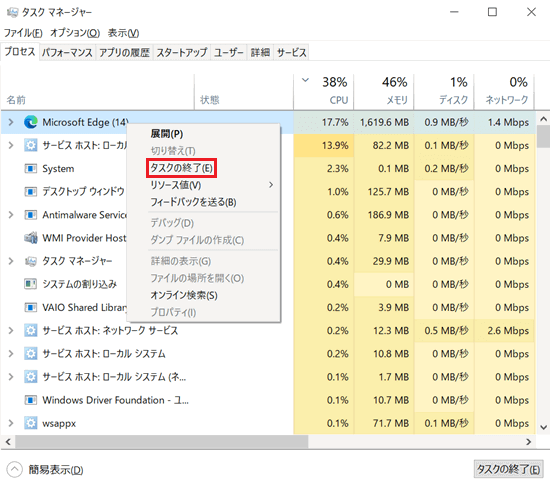Click the Antimalware Service process icon
The width and height of the screenshot is (550, 489).
[x=31, y=215]
